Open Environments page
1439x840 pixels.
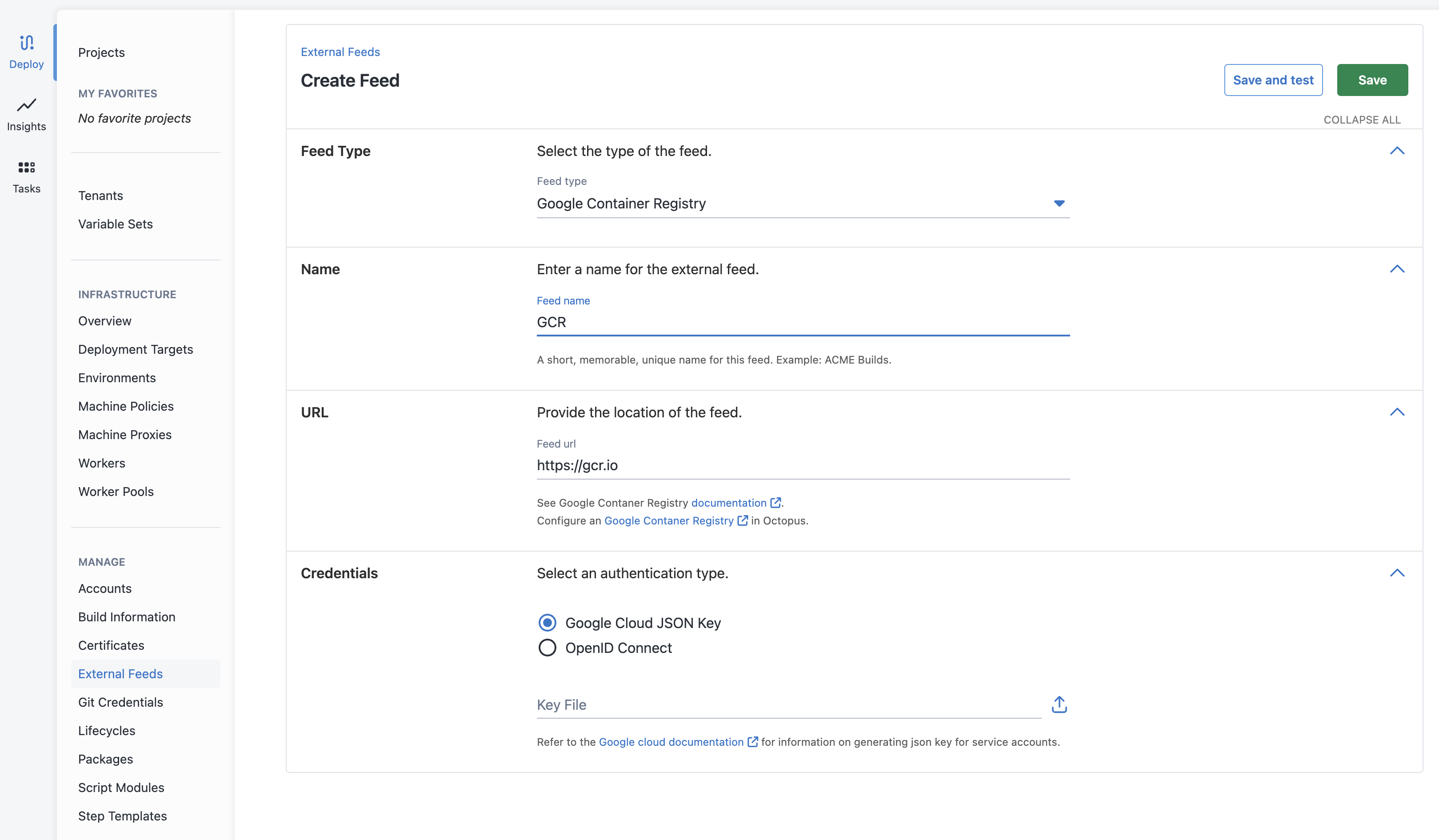click(x=117, y=377)
